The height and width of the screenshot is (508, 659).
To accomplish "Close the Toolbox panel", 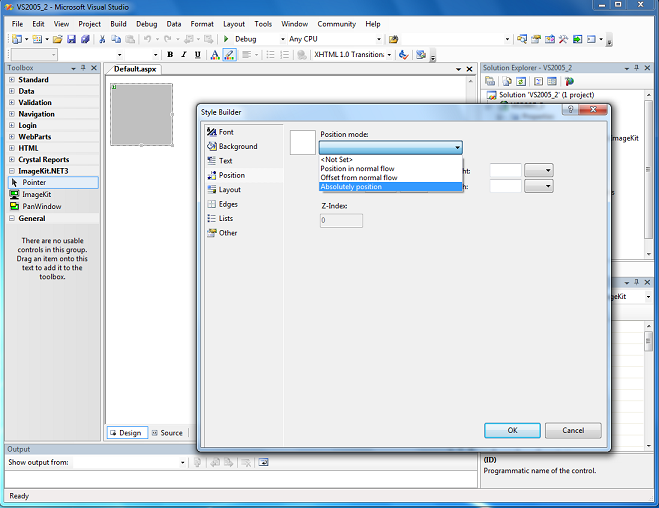I will 94,68.
